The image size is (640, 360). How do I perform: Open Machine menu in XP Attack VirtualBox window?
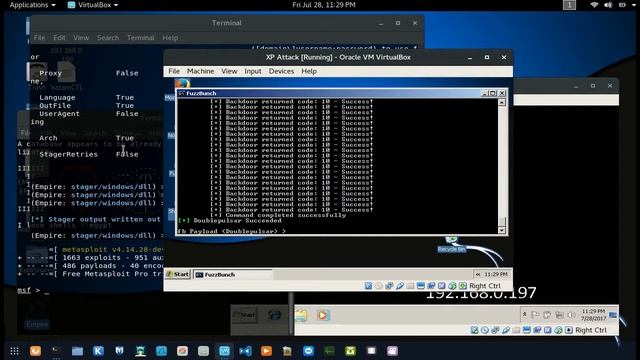click(200, 71)
